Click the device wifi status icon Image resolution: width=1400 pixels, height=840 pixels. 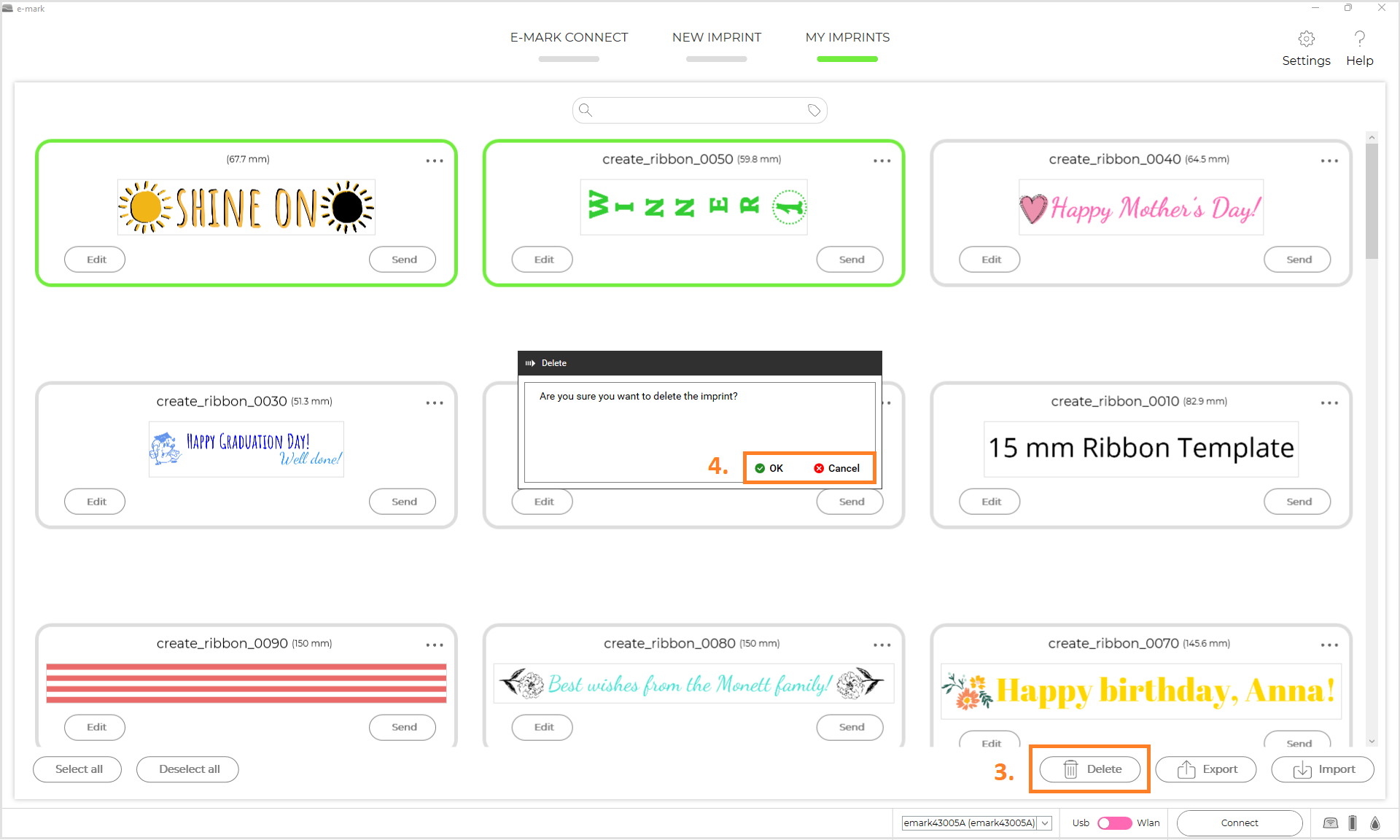click(x=1330, y=822)
